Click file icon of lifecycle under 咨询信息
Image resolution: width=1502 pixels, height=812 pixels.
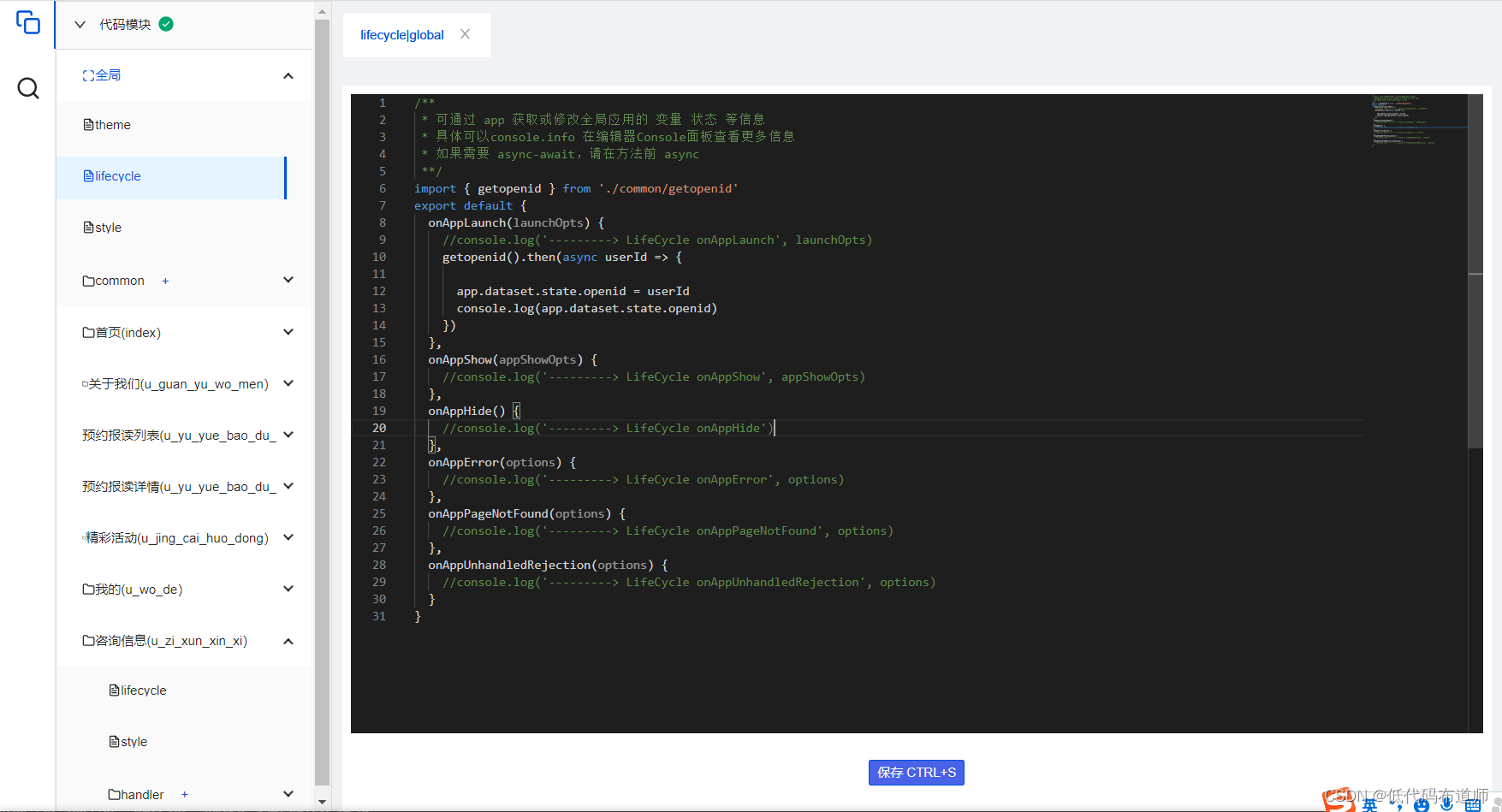[x=114, y=690]
